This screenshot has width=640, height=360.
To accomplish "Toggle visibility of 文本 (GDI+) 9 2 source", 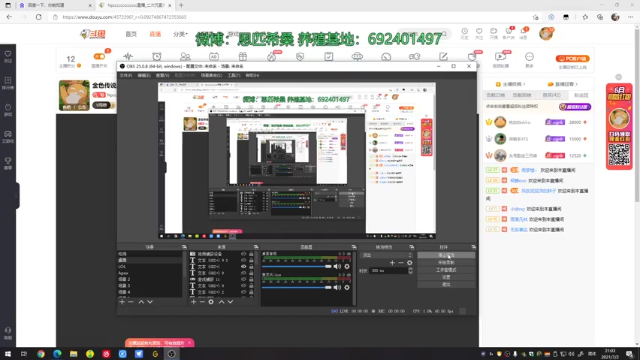I will 244,260.
